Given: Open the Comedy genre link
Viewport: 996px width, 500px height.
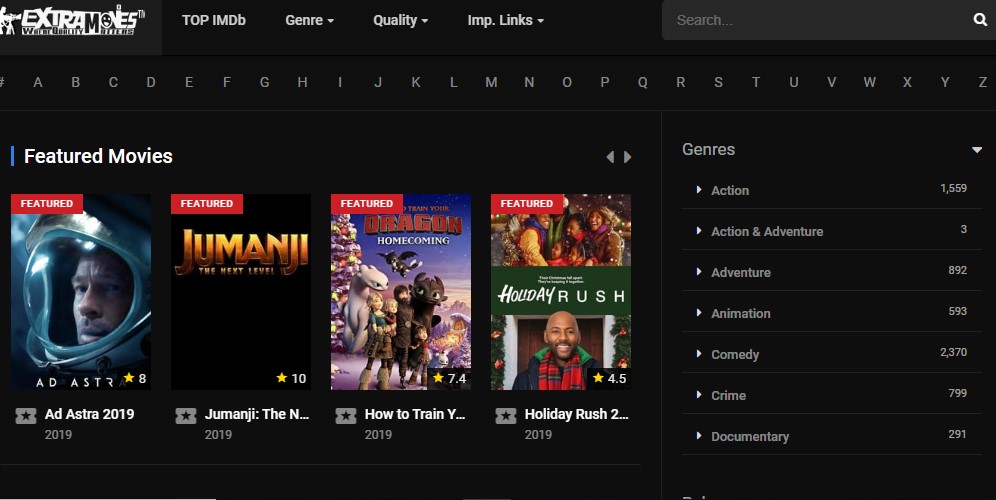Looking at the screenshot, I should click(735, 355).
